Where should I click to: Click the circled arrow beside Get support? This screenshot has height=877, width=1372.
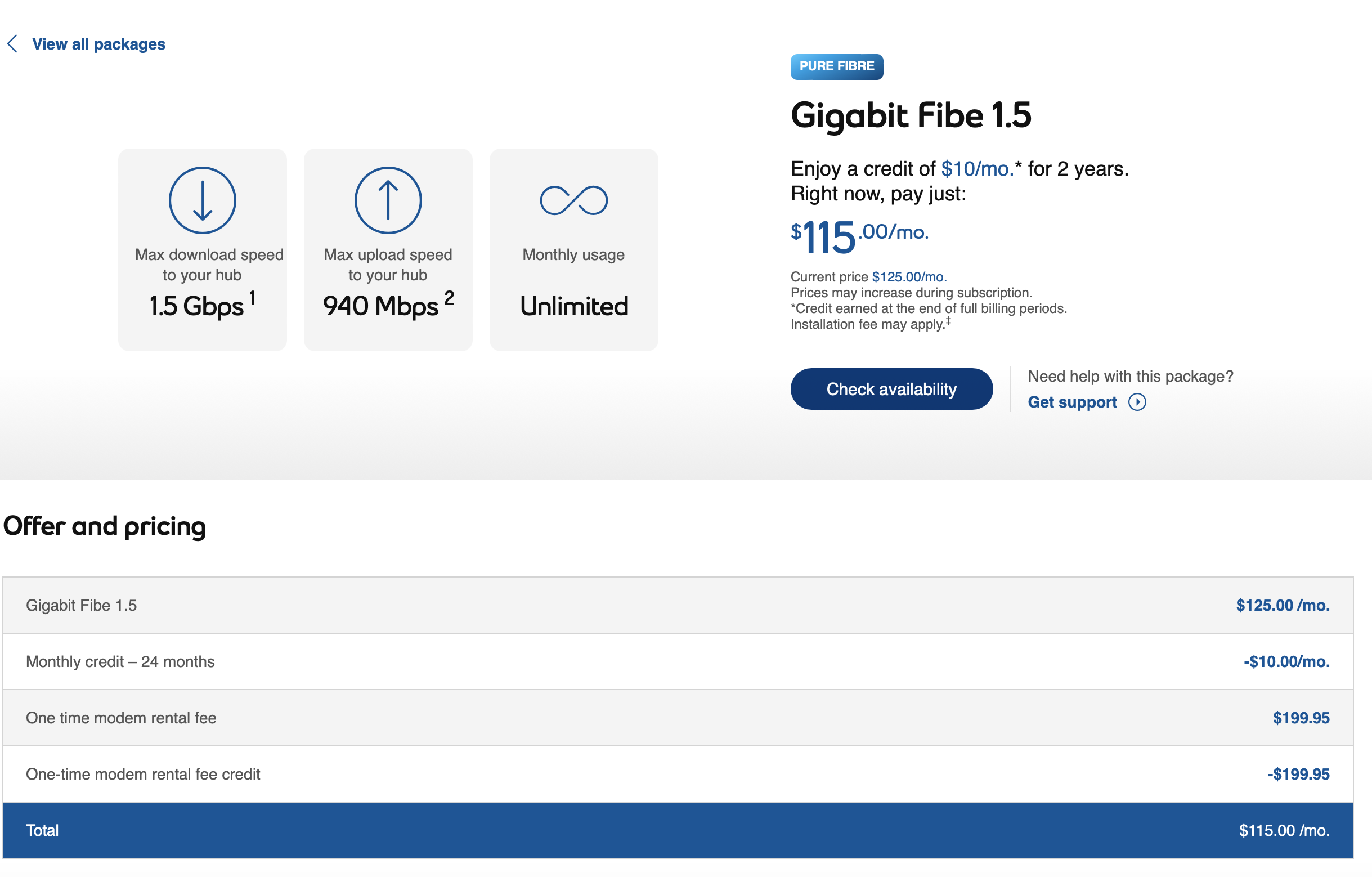click(x=1137, y=402)
